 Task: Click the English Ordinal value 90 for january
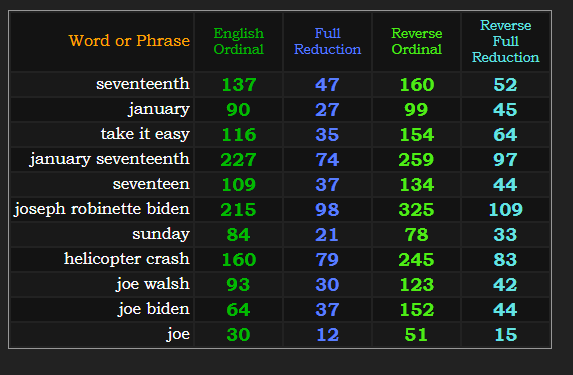(x=238, y=110)
